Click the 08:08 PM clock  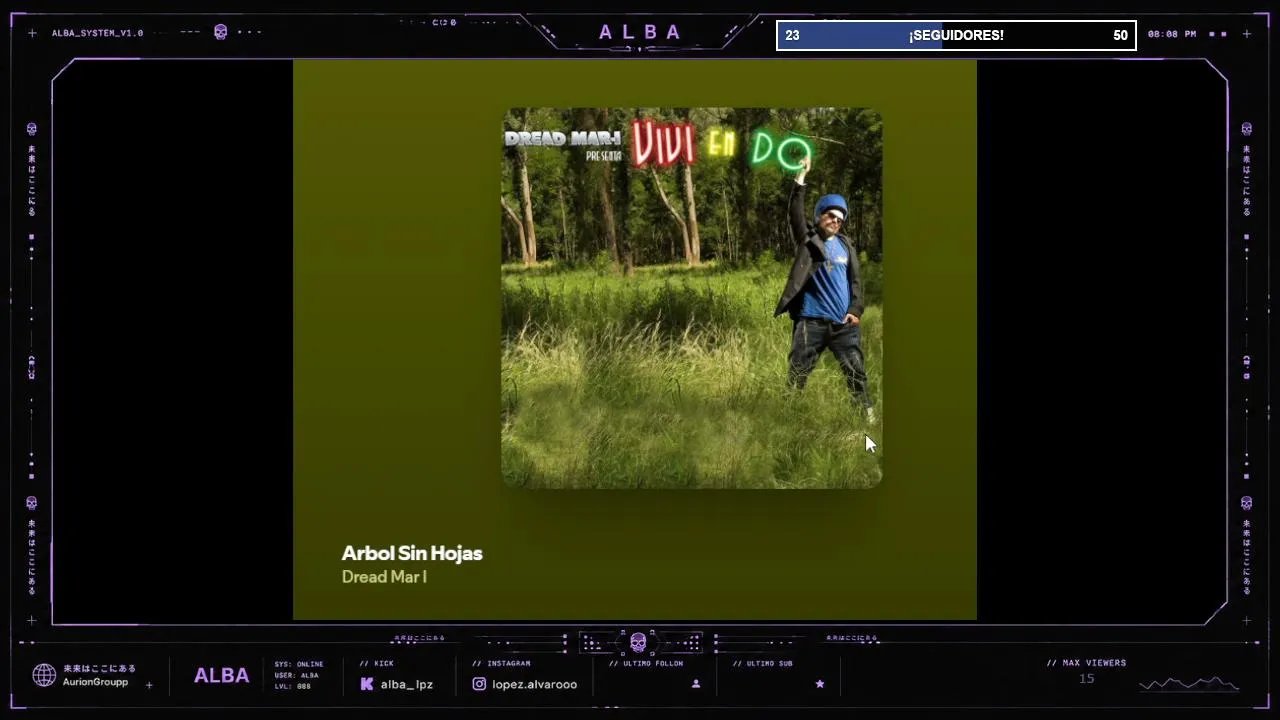pos(1172,34)
